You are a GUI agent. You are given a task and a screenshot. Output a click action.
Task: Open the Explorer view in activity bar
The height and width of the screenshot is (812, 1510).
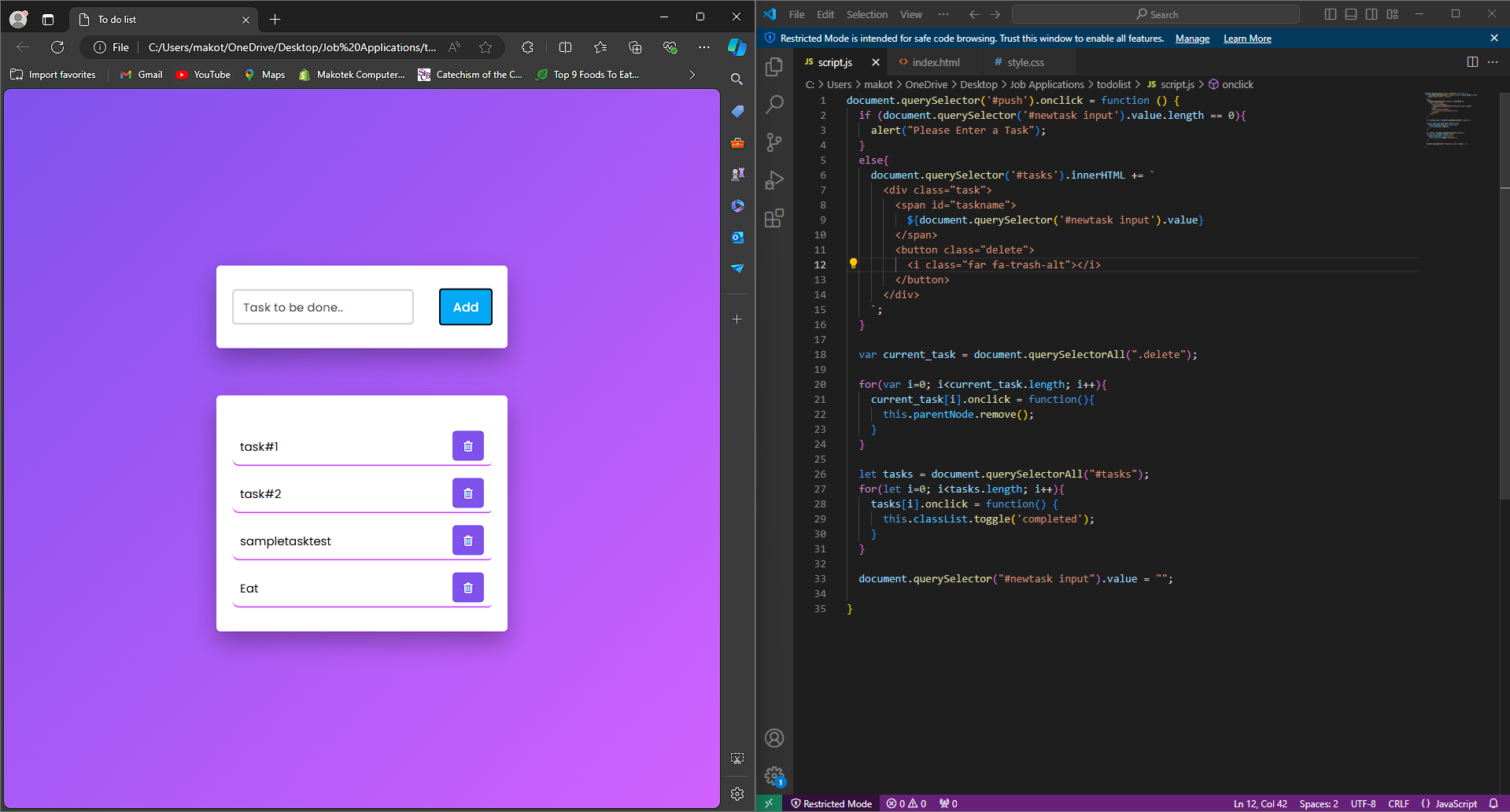774,67
